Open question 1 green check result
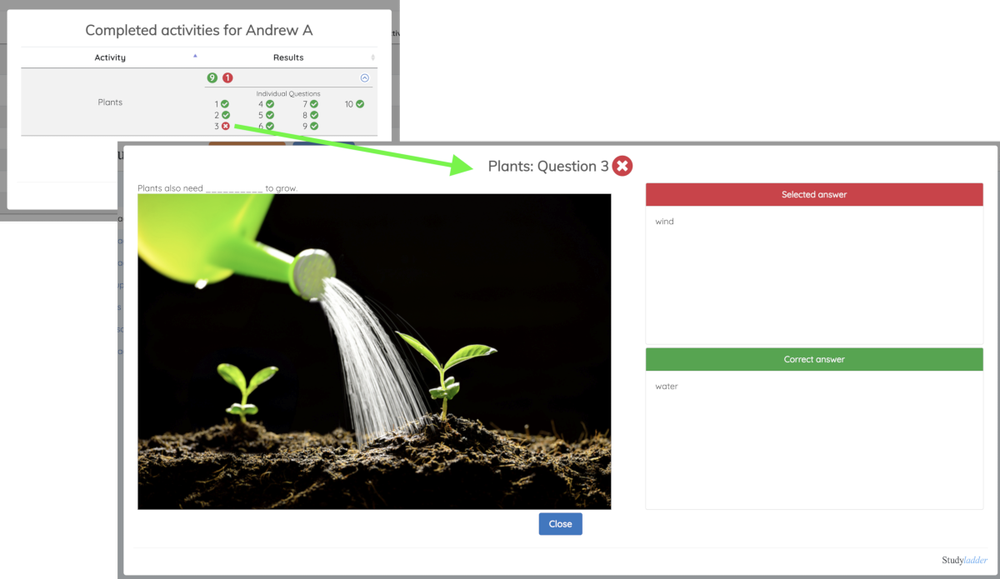 (x=224, y=104)
